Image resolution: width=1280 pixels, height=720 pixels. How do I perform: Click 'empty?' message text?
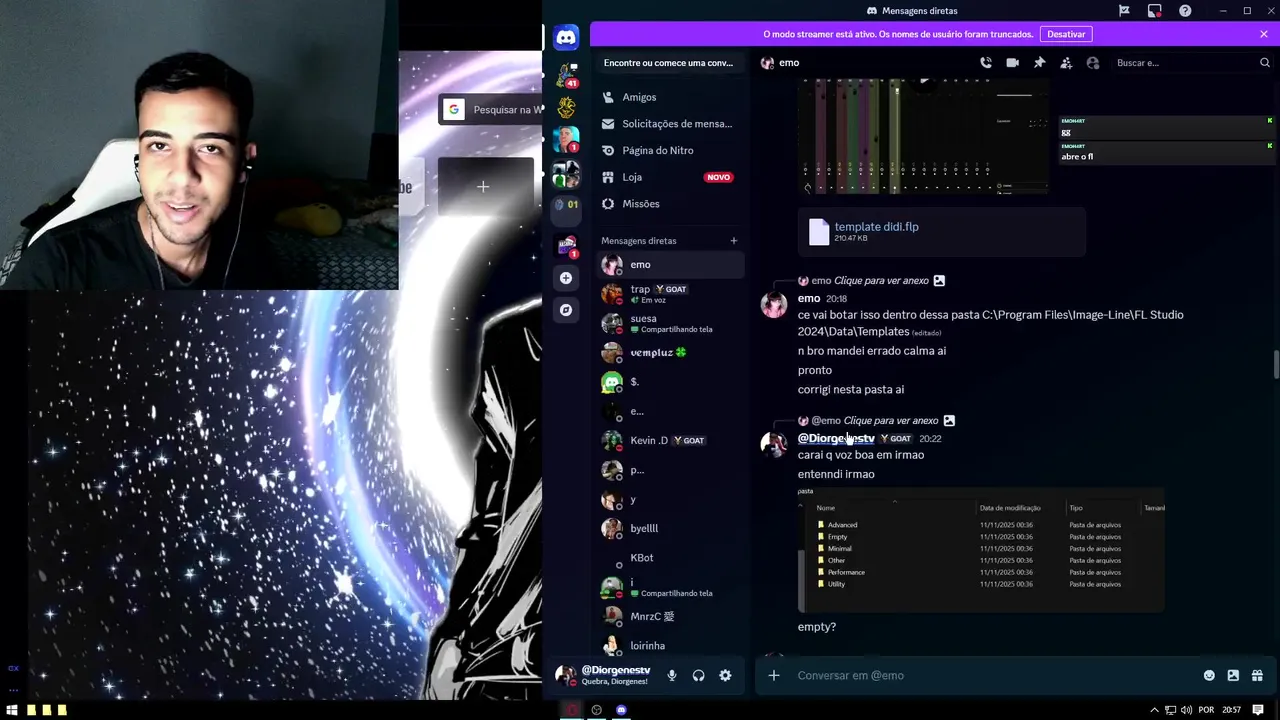[x=817, y=627]
